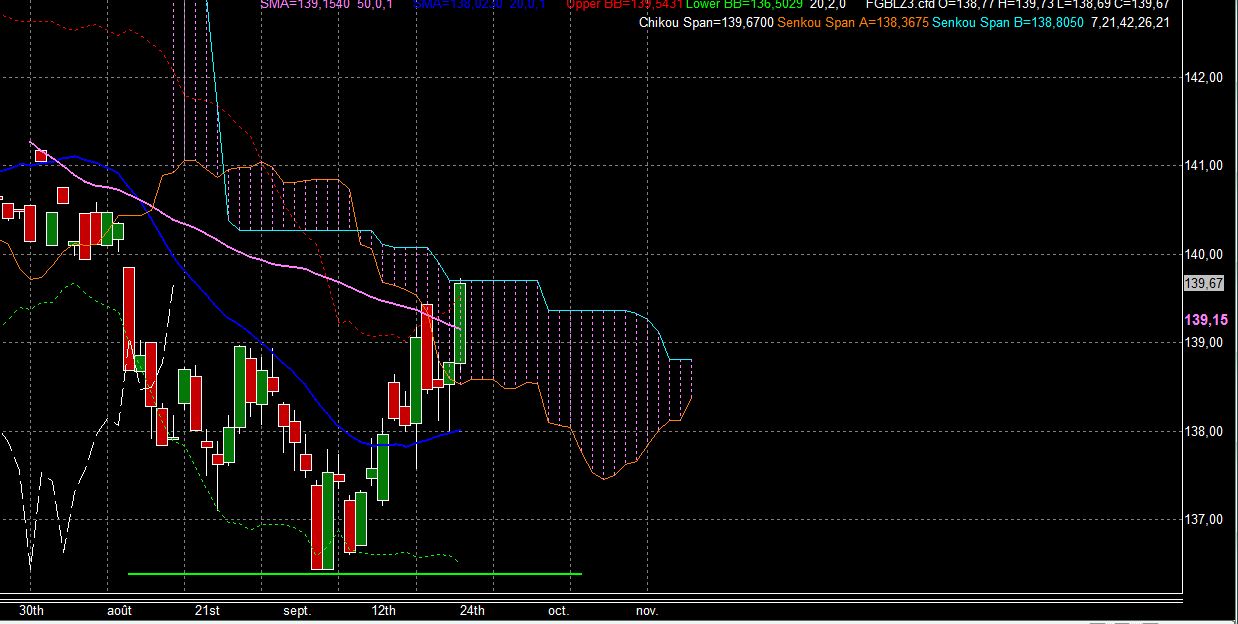
Task: Click the 30th date axis label
Action: (x=31, y=610)
